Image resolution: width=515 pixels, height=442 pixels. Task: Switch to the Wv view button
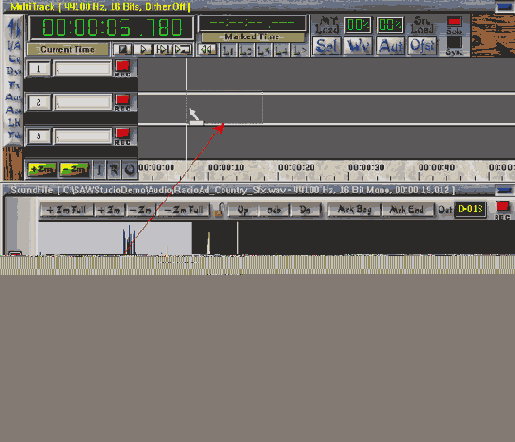[358, 46]
